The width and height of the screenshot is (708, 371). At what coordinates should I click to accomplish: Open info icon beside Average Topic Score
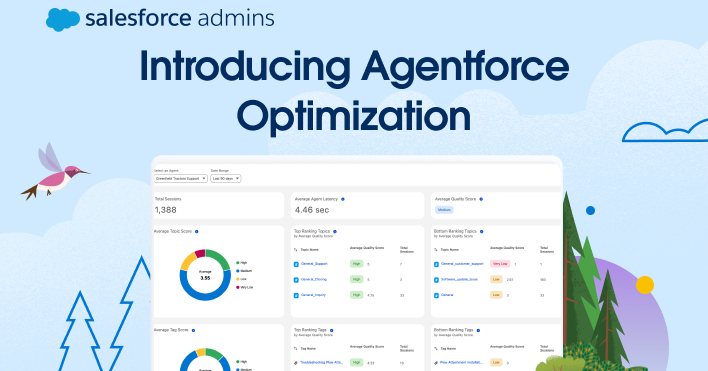coord(196,232)
